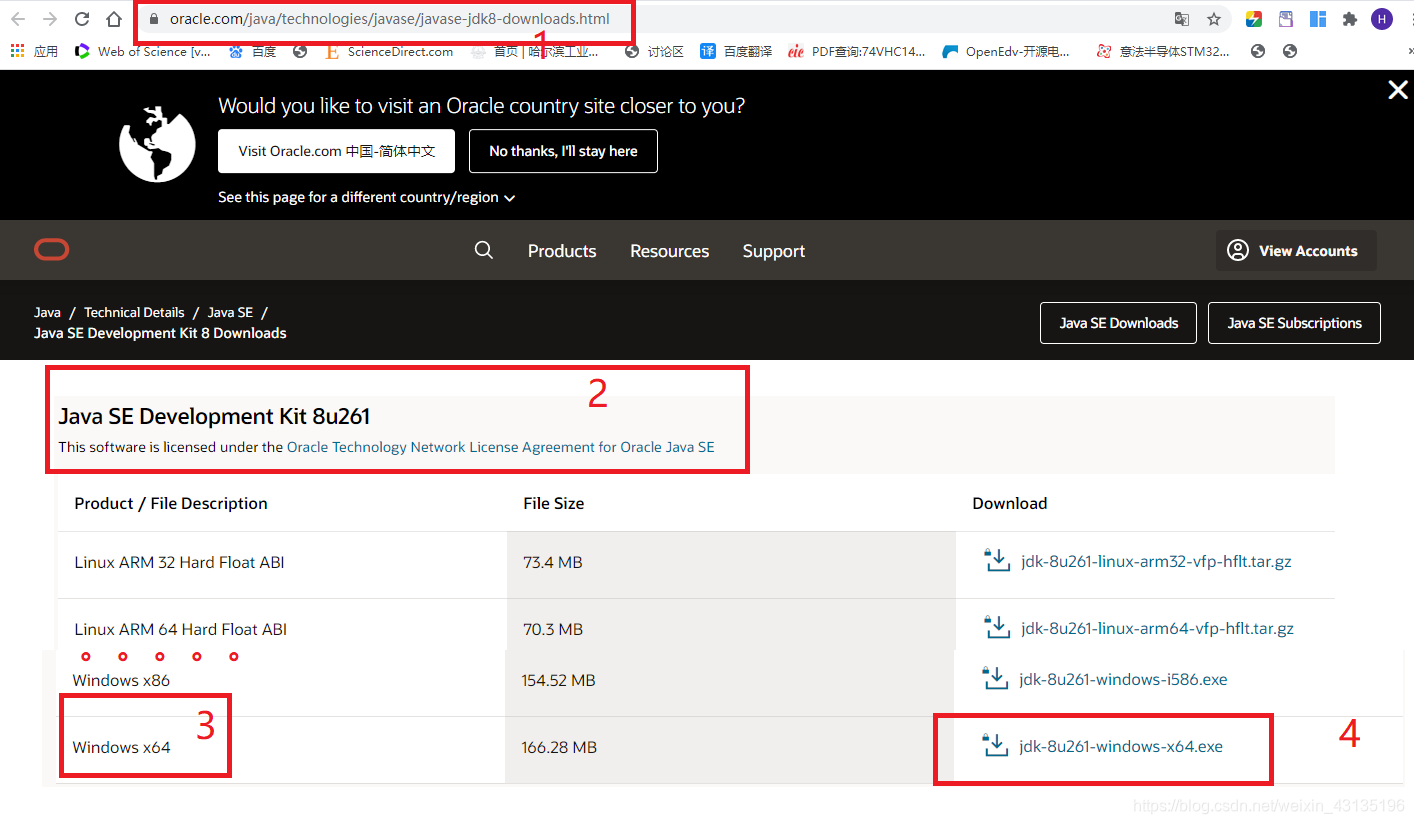Click download icon for linux-arm64 row
This screenshot has height=824, width=1414.
[x=997, y=627]
